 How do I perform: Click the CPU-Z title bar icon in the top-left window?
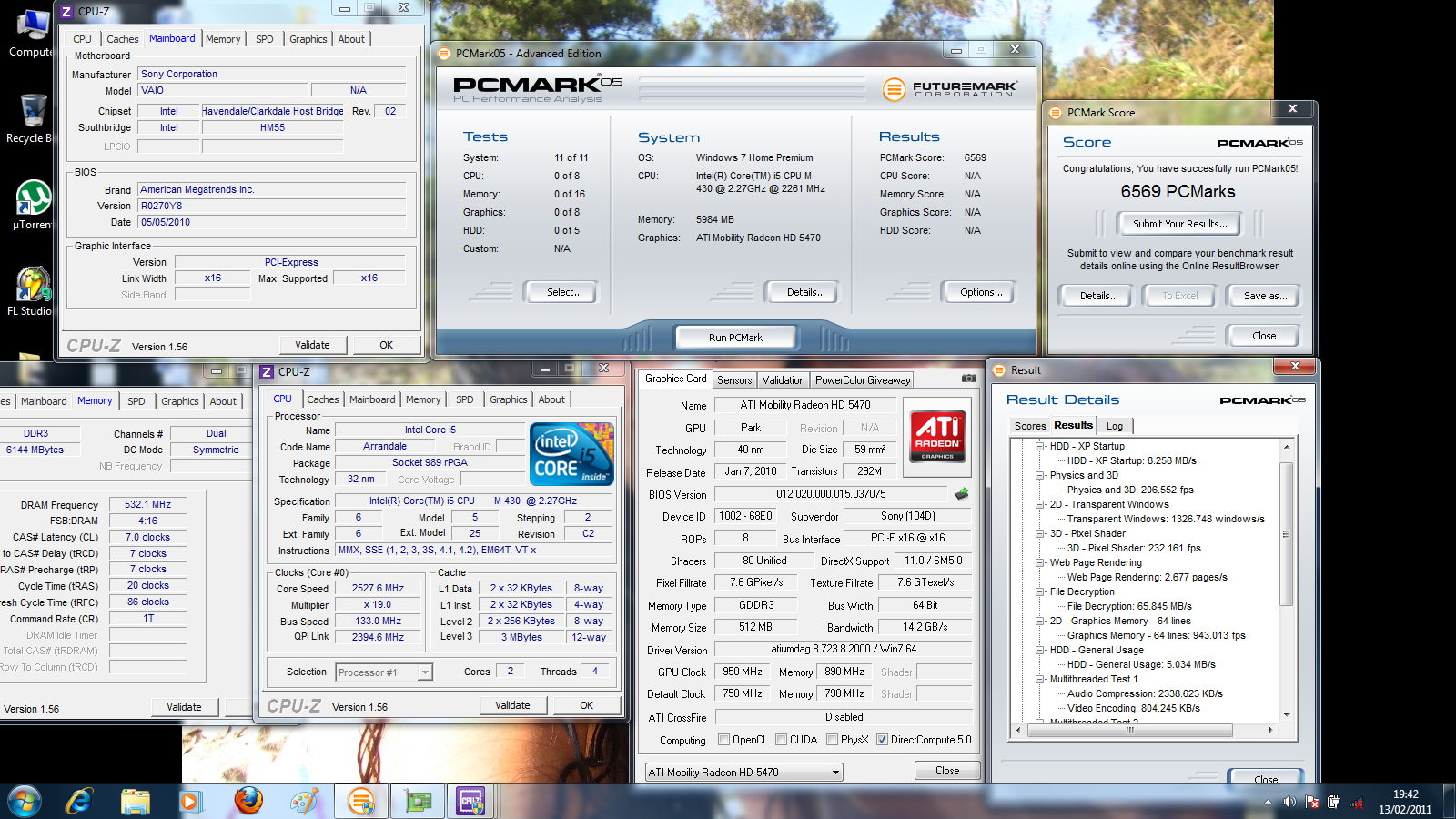click(66, 11)
